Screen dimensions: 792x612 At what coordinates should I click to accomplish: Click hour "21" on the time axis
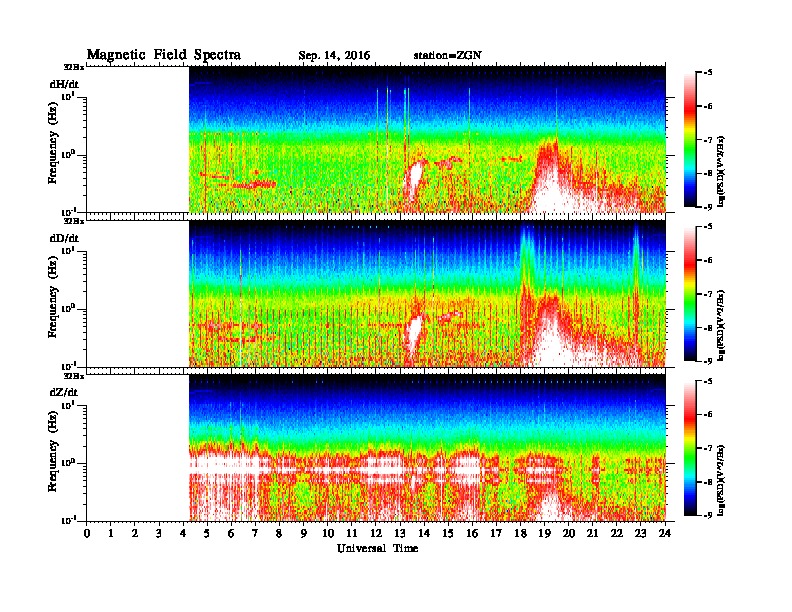pos(592,534)
